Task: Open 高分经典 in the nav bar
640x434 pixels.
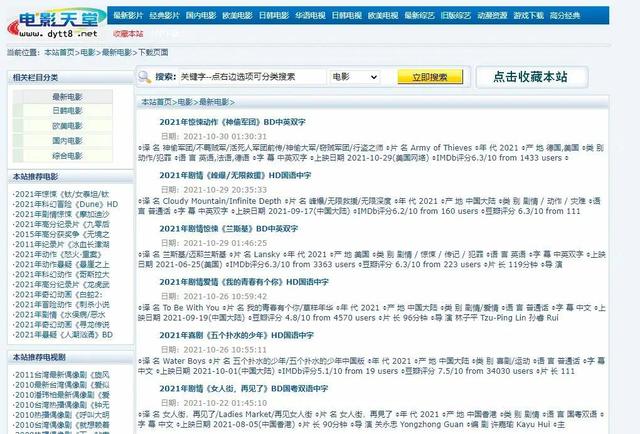Action: tap(565, 16)
